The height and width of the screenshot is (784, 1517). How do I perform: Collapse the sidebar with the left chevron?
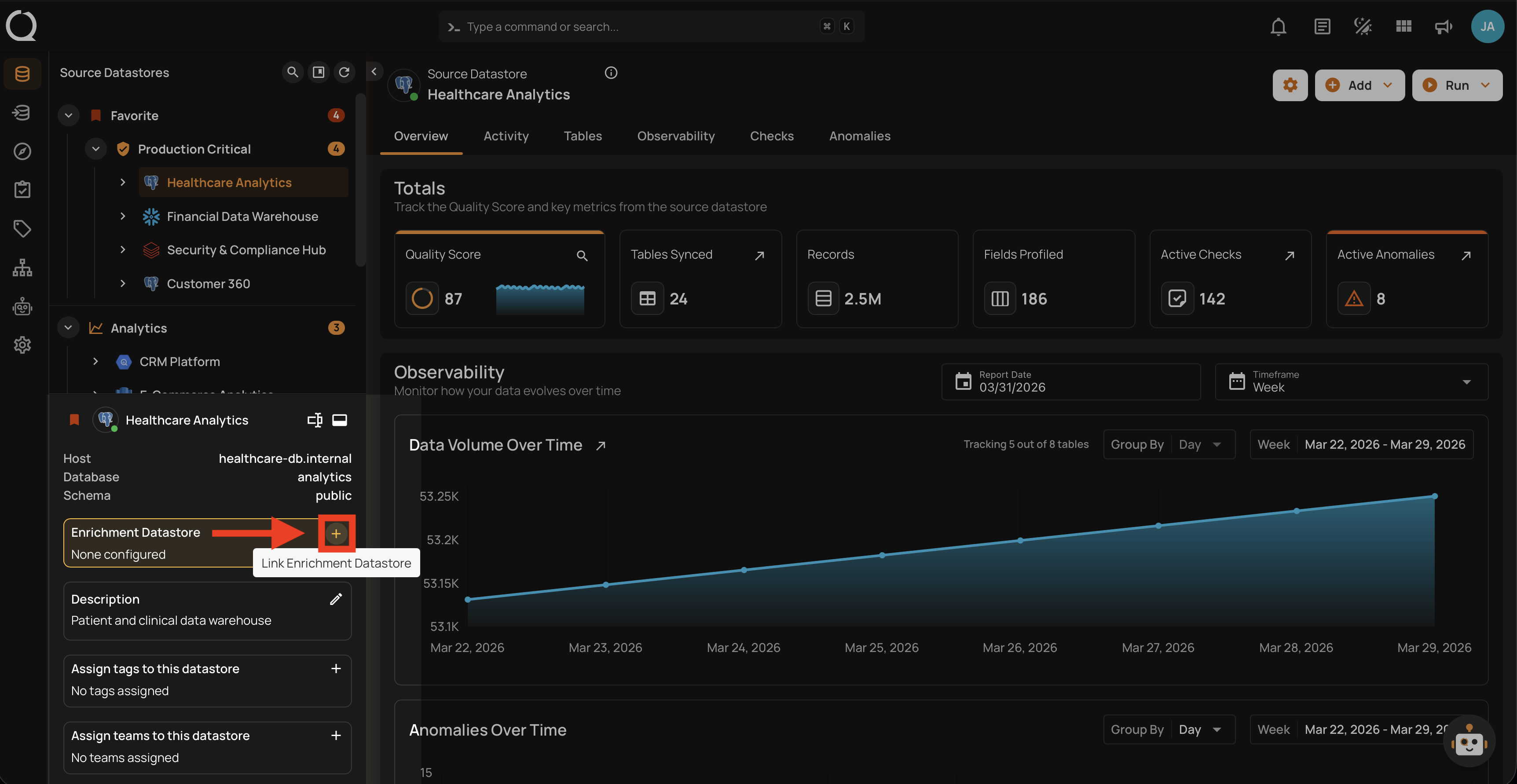[x=374, y=71]
